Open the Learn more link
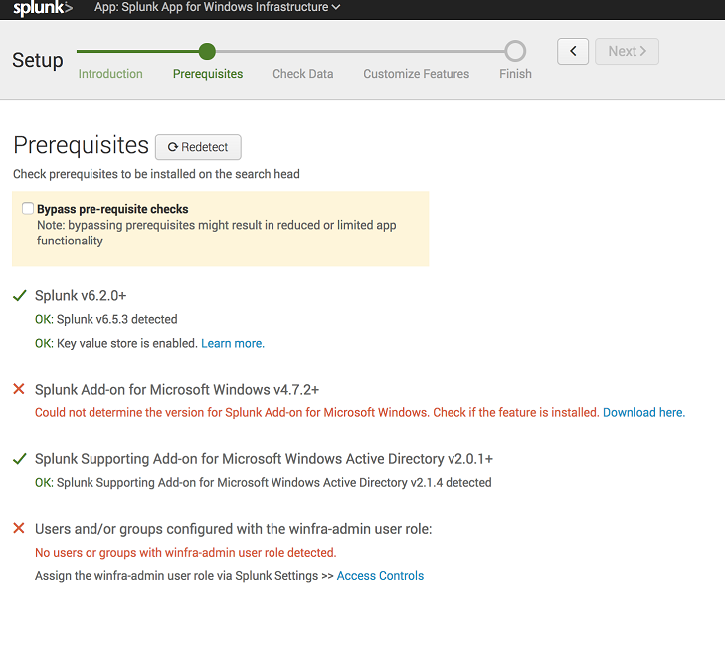Screen dimensions: 725x647 pyautogui.click(x=232, y=343)
